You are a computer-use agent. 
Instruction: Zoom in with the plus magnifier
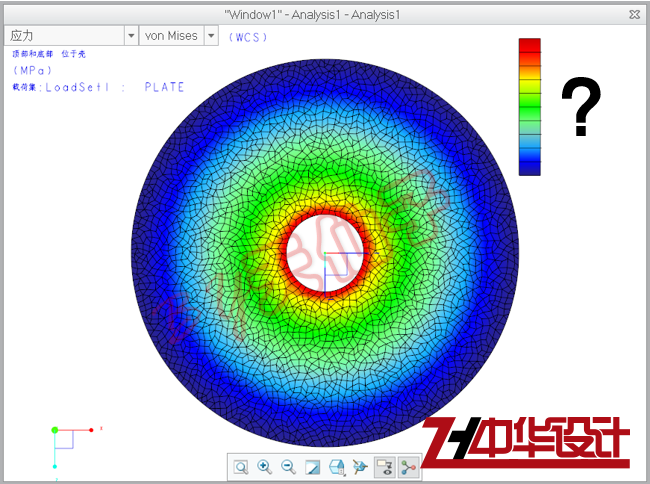click(265, 467)
